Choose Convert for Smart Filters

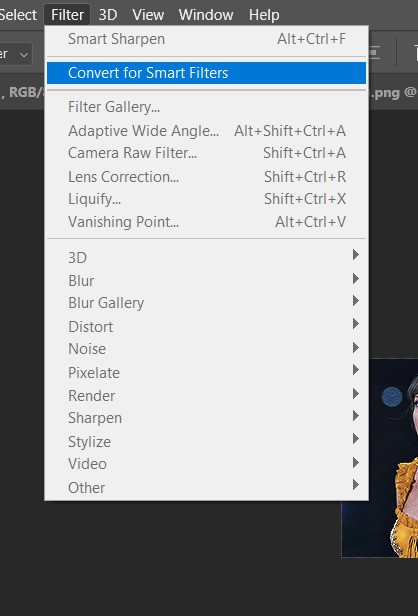click(206, 73)
